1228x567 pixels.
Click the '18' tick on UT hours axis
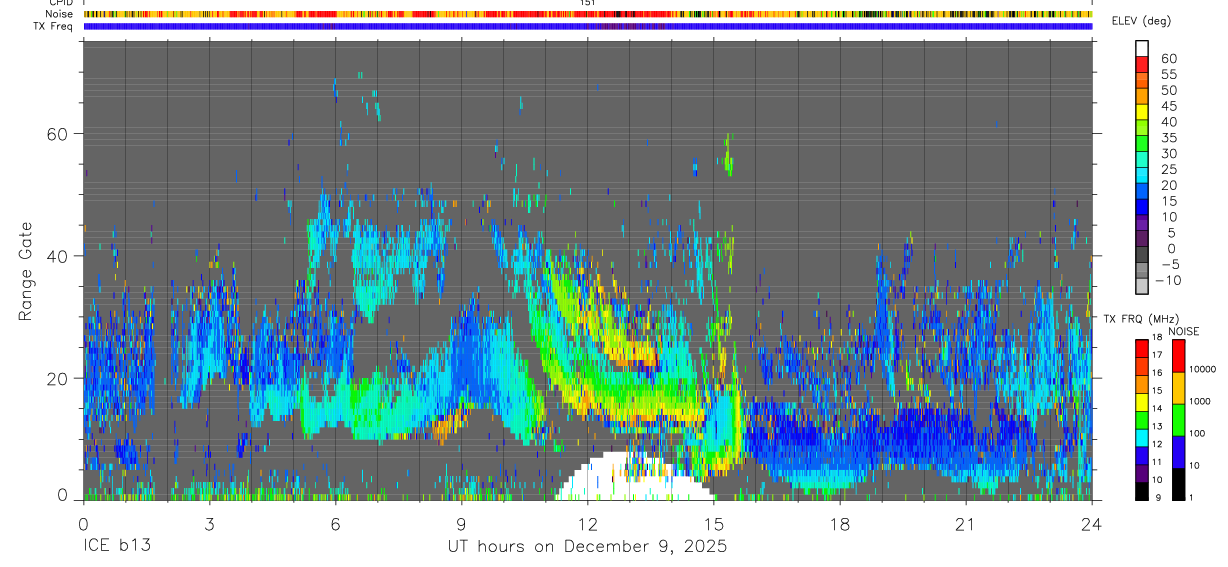click(839, 524)
